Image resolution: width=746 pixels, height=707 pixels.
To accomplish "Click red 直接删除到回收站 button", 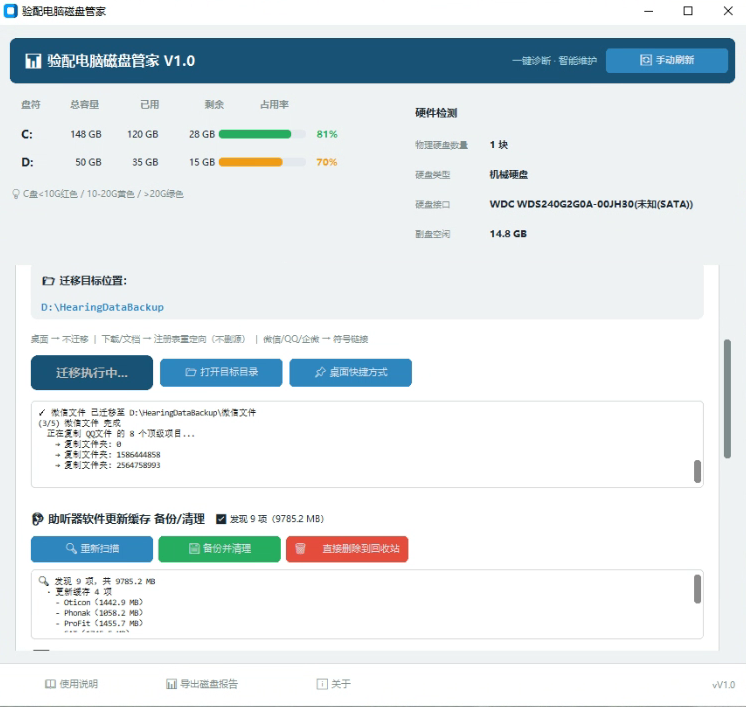I will click(x=347, y=549).
